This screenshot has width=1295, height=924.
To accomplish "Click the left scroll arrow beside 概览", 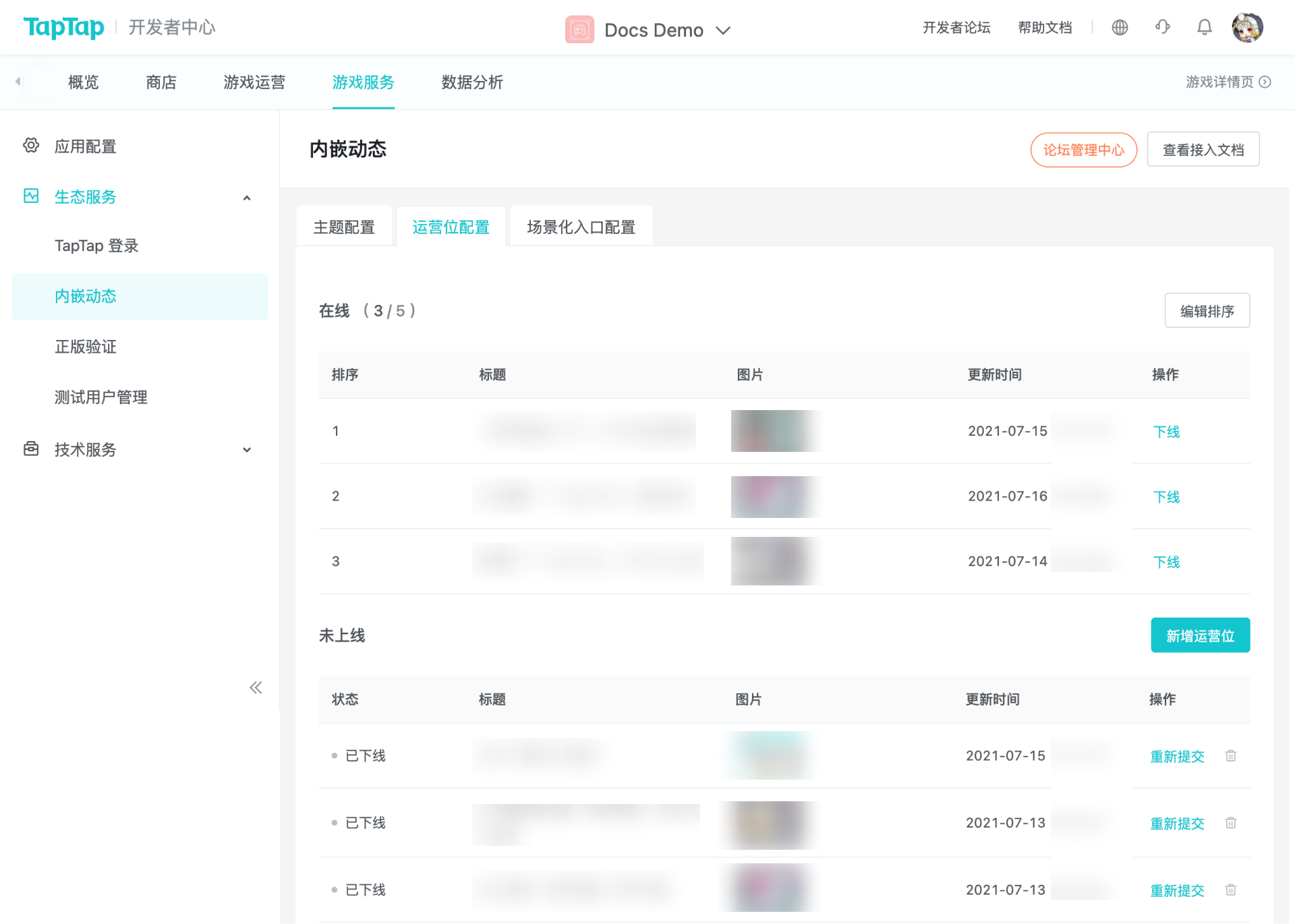I will tap(18, 82).
